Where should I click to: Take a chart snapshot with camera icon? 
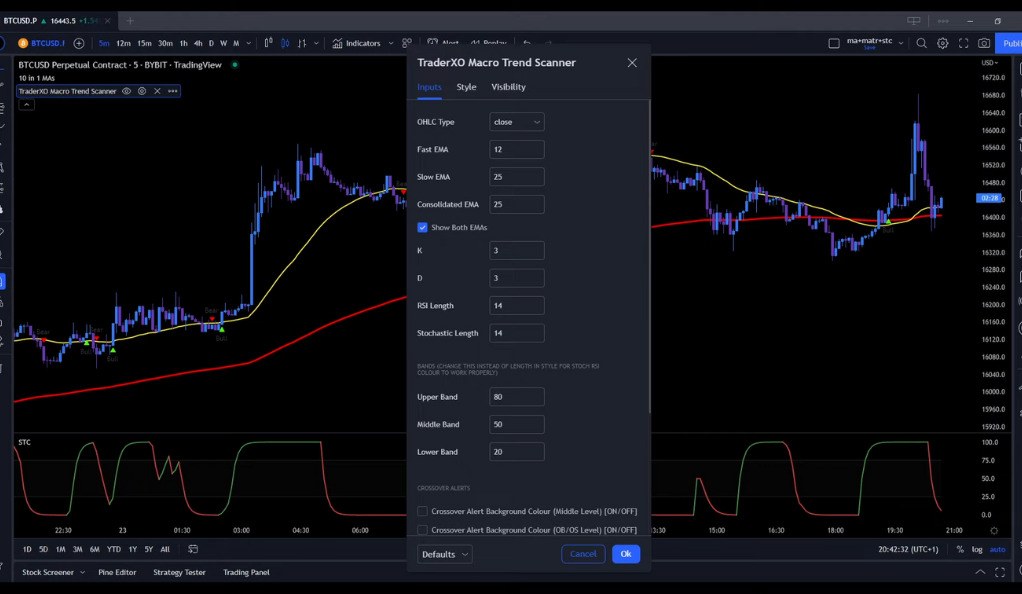[x=984, y=43]
